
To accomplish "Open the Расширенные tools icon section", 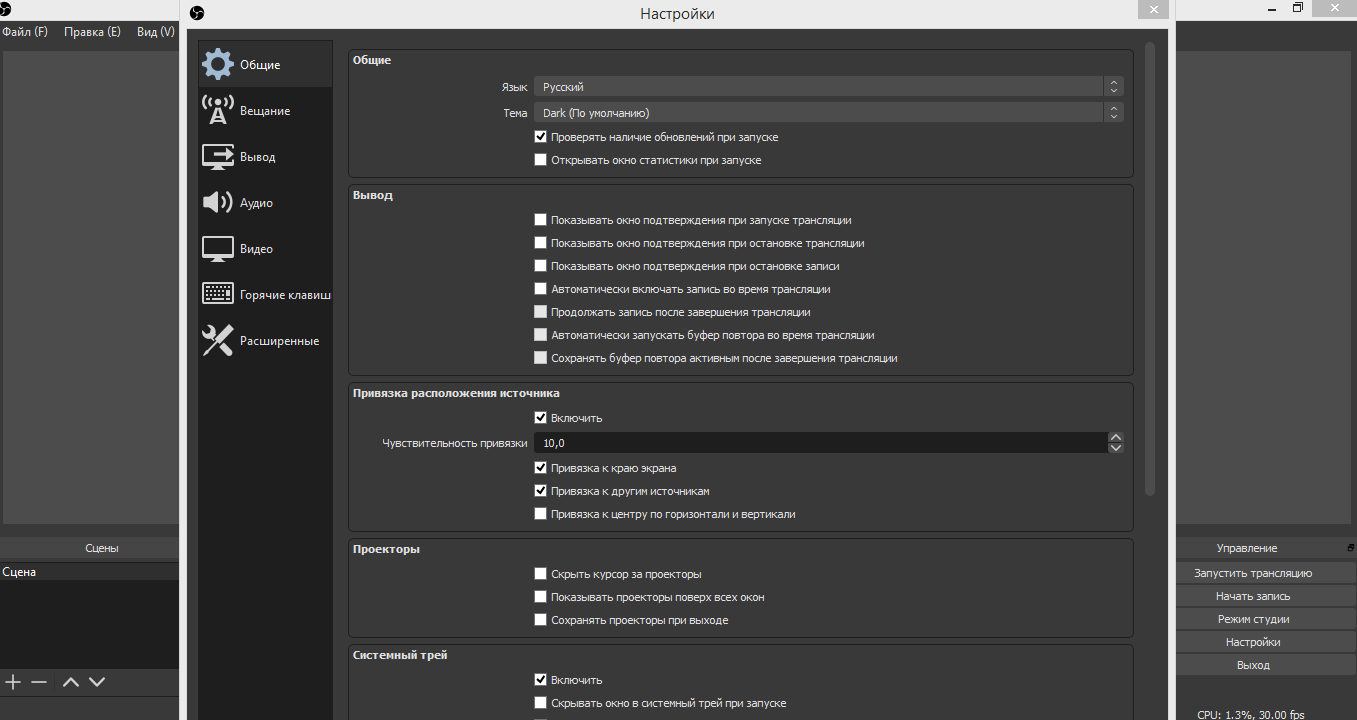I will [x=218, y=341].
